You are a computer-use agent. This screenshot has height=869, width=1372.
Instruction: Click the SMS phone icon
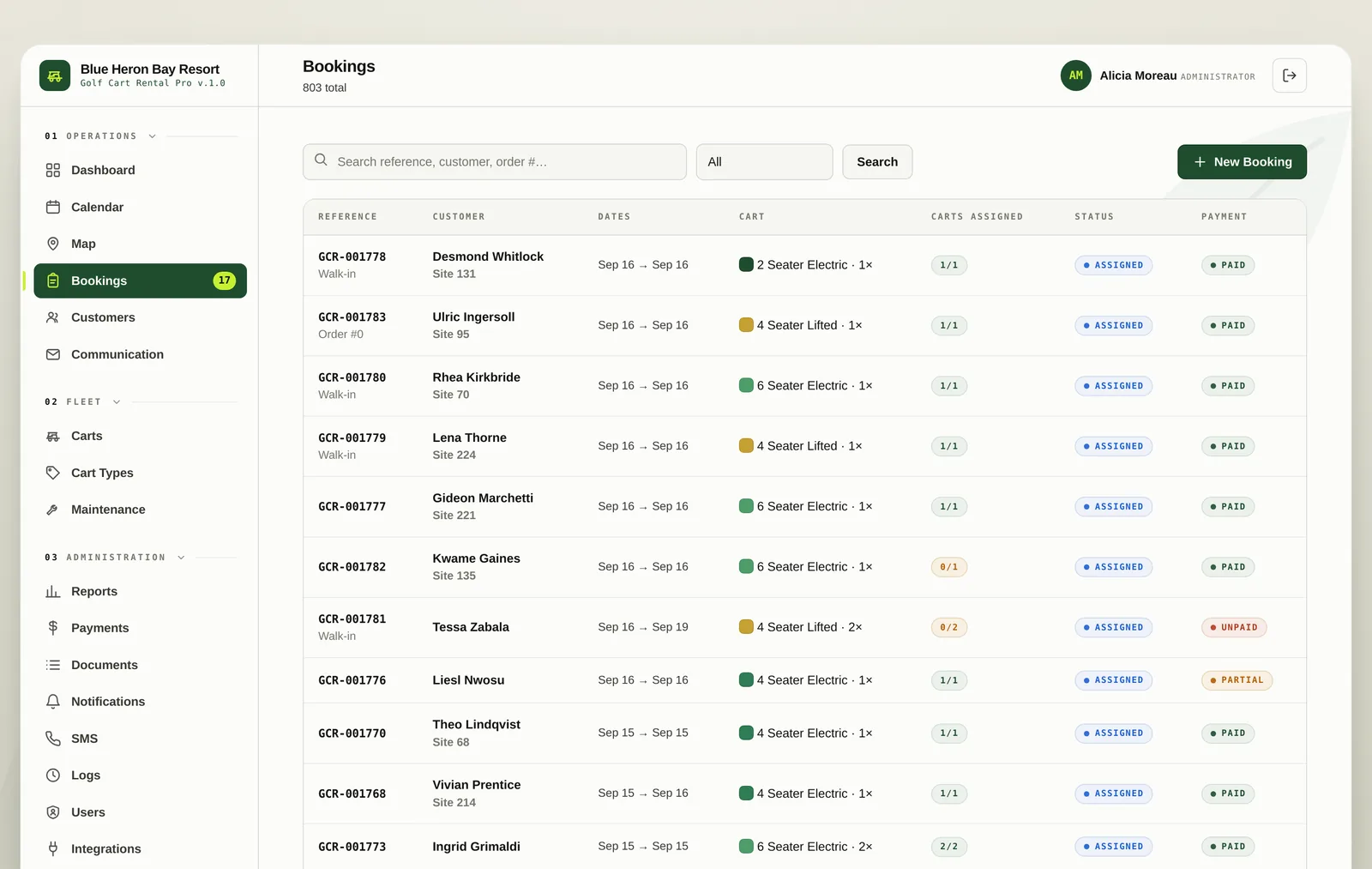[x=53, y=739]
